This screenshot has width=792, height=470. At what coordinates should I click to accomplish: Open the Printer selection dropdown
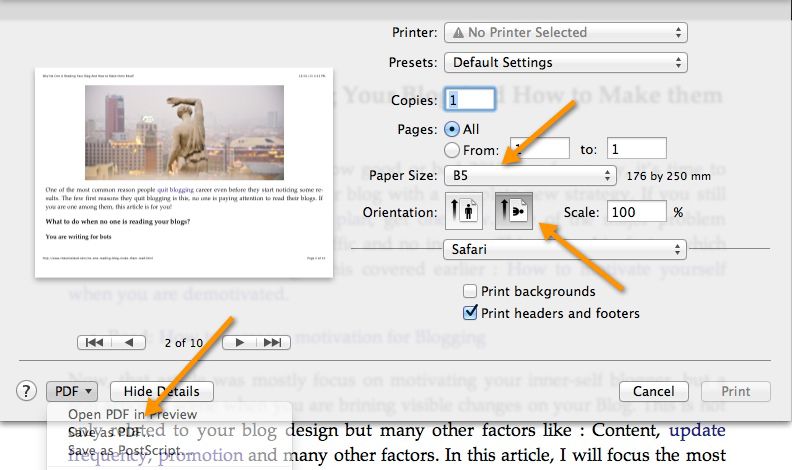[x=565, y=33]
